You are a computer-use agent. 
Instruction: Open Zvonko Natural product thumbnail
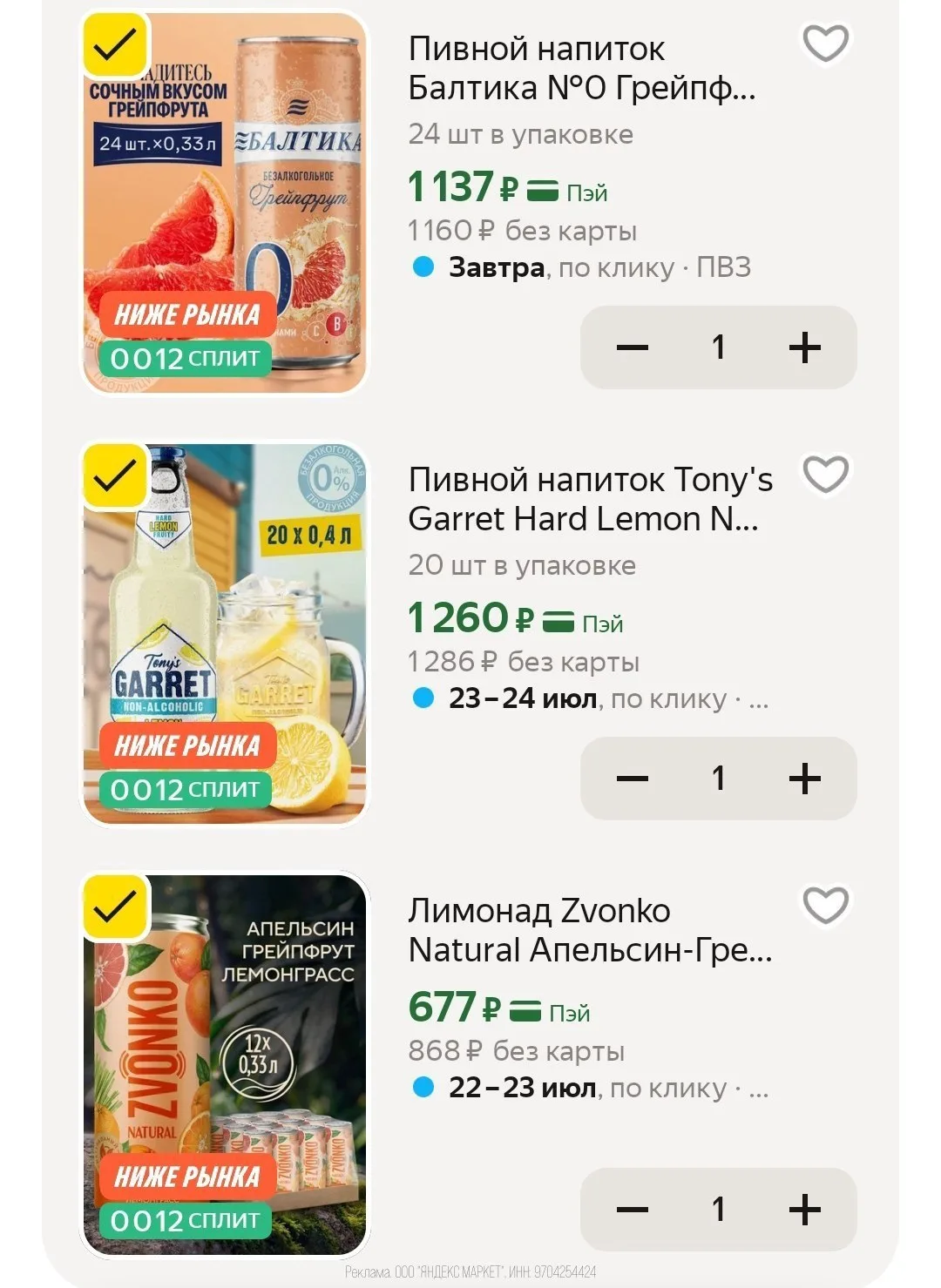tap(225, 1064)
